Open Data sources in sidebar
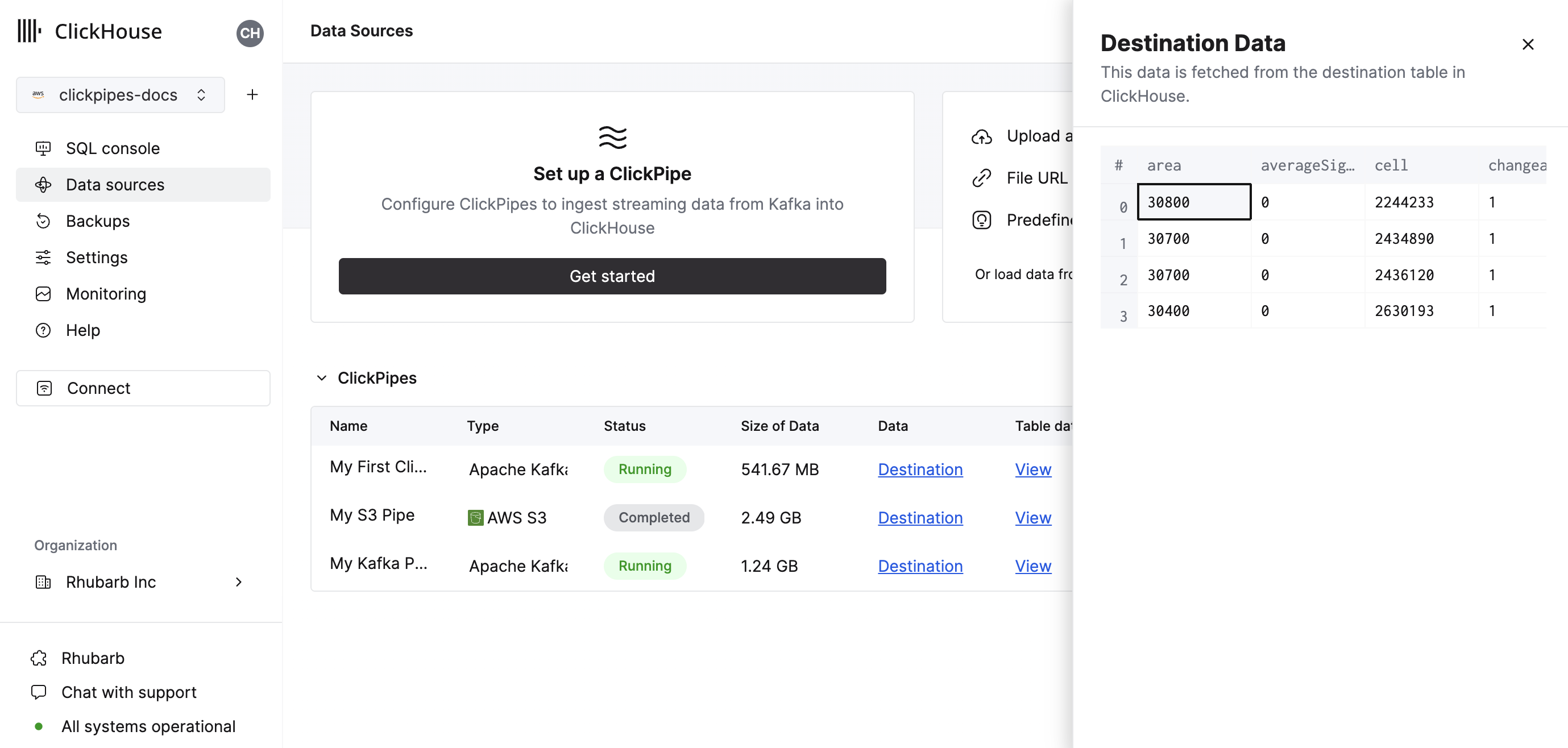The image size is (1568, 748). pos(115,184)
